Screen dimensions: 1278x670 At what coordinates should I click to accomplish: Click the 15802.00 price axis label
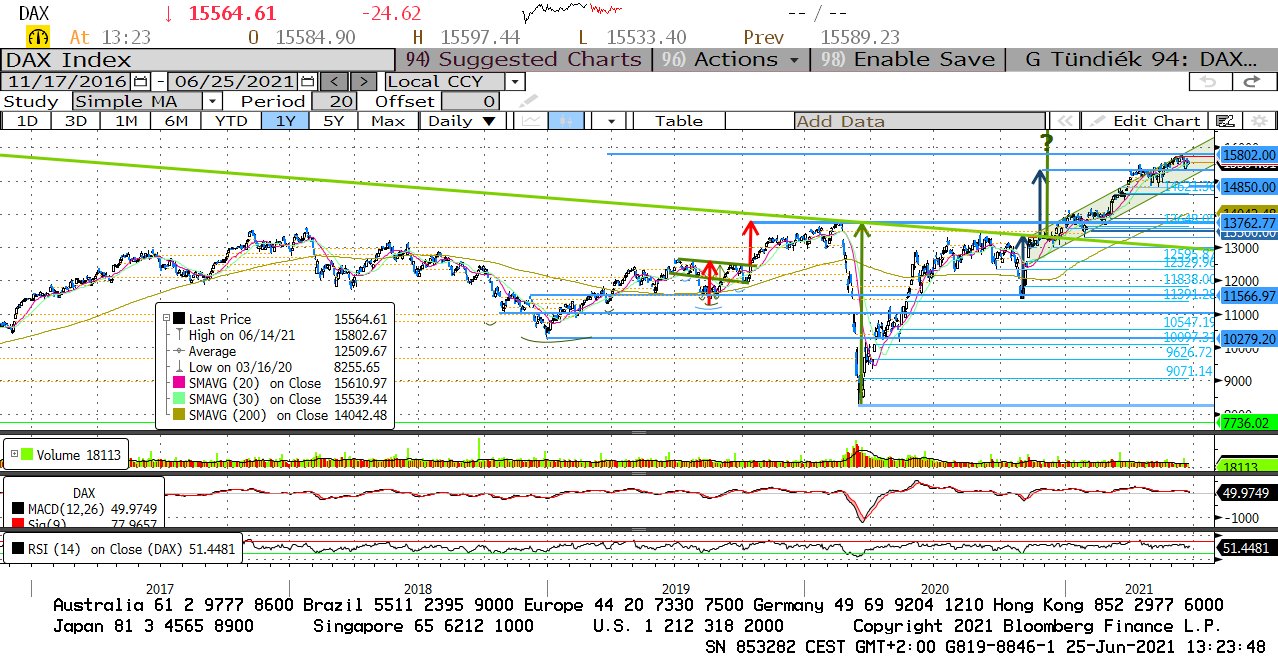(x=1247, y=155)
